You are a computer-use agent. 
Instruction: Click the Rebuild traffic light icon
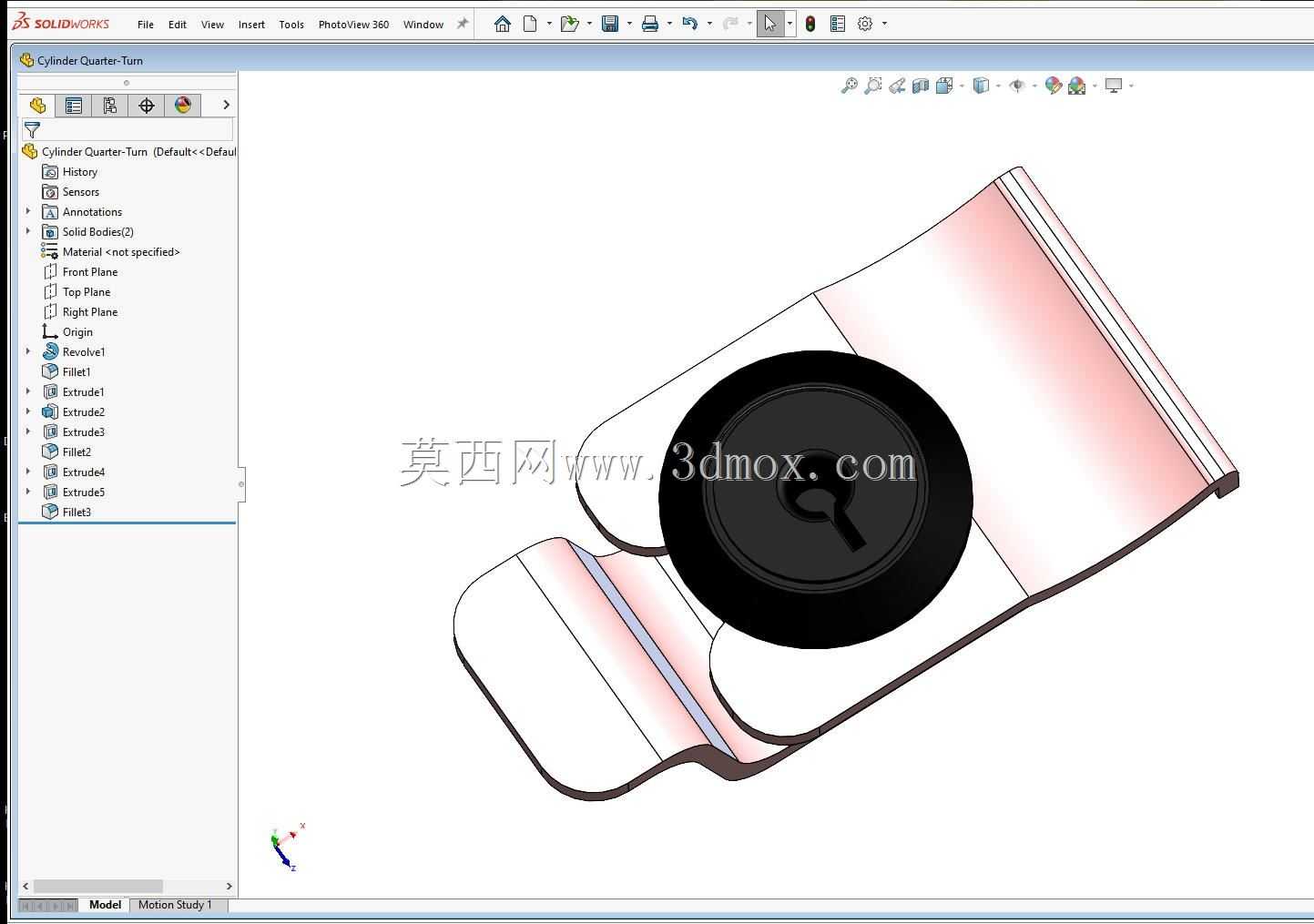(x=810, y=24)
